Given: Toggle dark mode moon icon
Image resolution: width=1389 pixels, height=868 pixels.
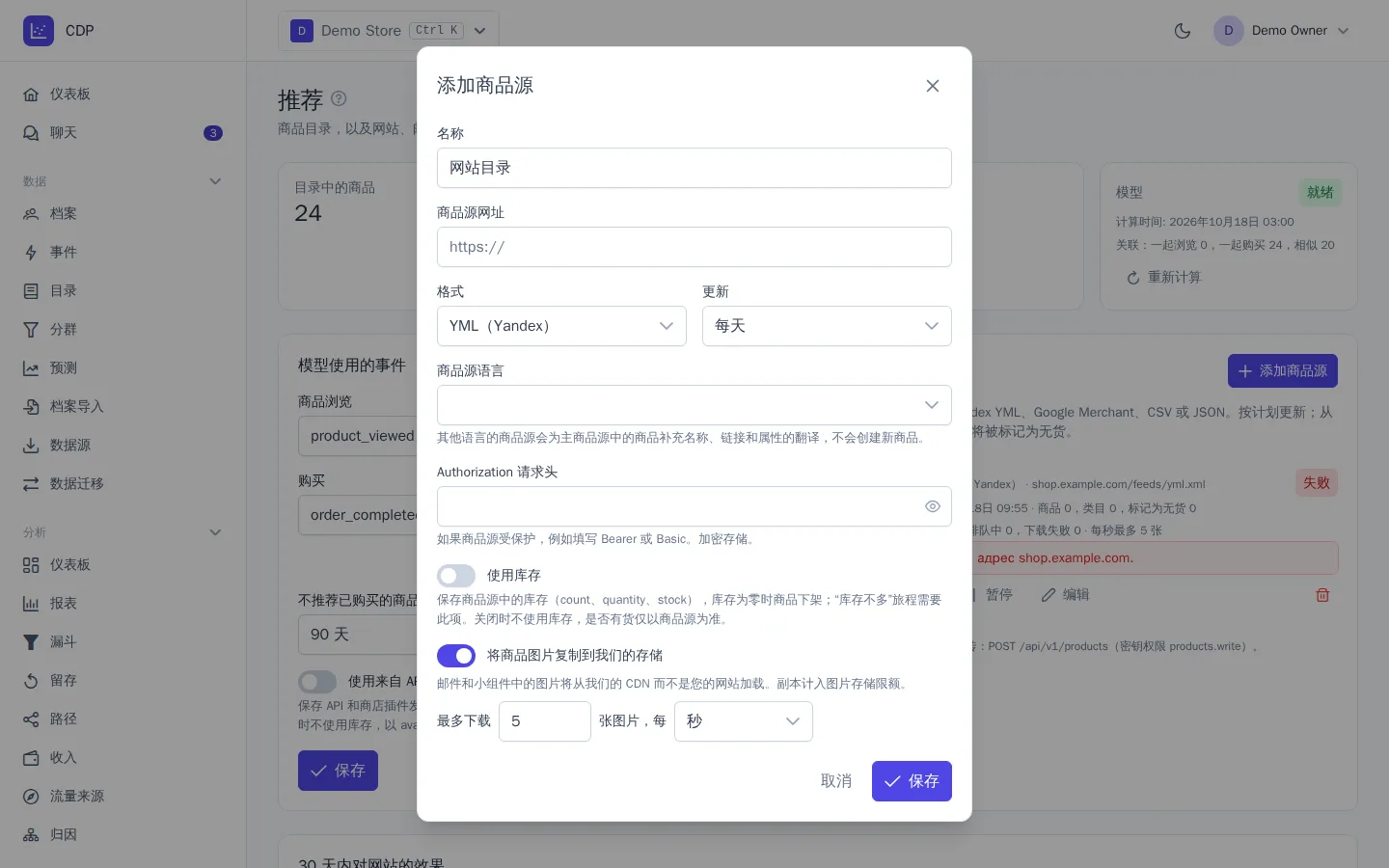Looking at the screenshot, I should point(1183,31).
